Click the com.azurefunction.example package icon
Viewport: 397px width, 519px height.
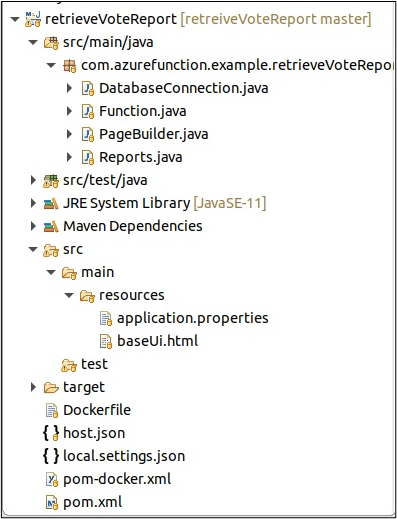point(69,66)
